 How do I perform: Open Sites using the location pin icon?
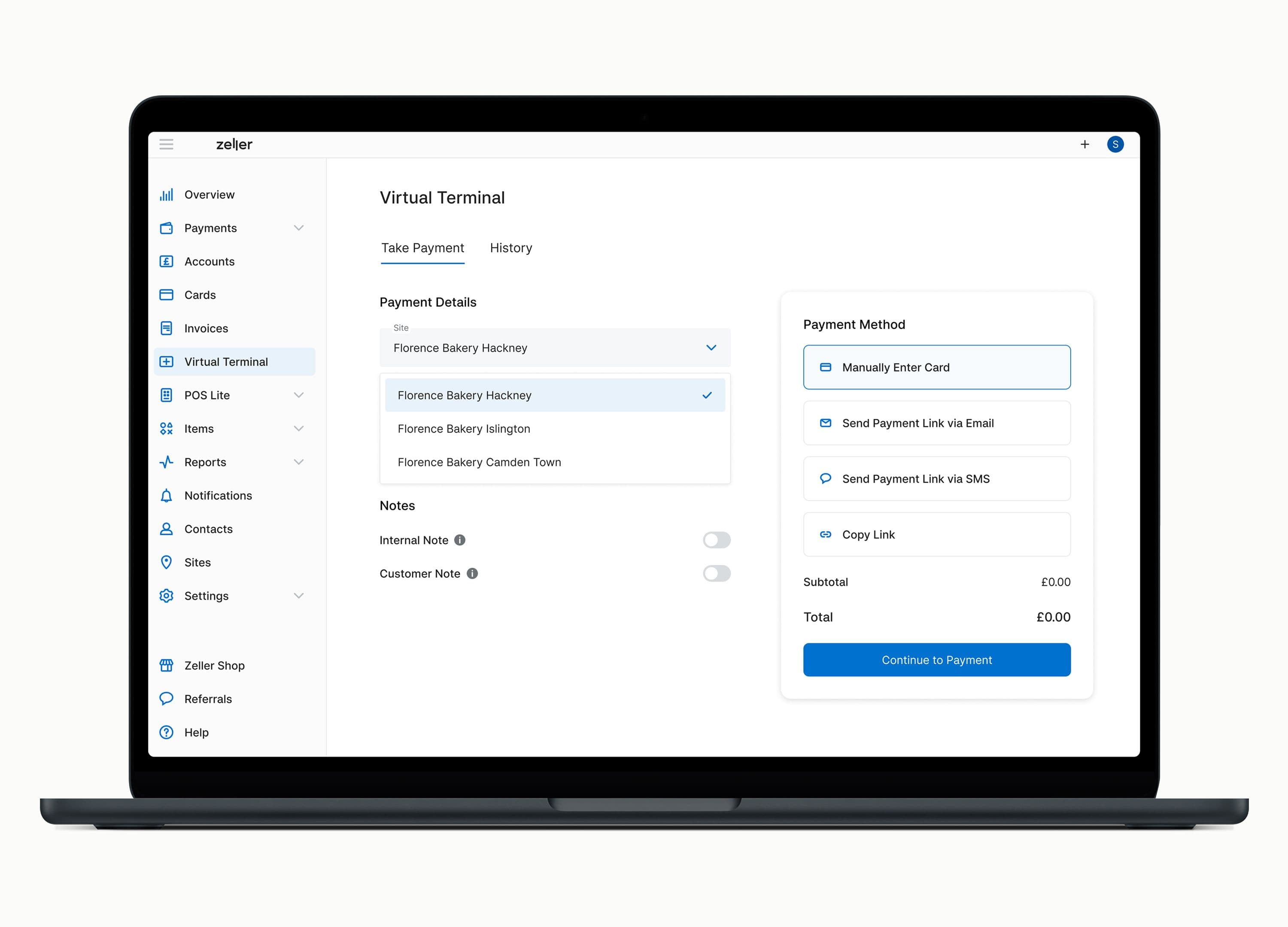coord(166,563)
